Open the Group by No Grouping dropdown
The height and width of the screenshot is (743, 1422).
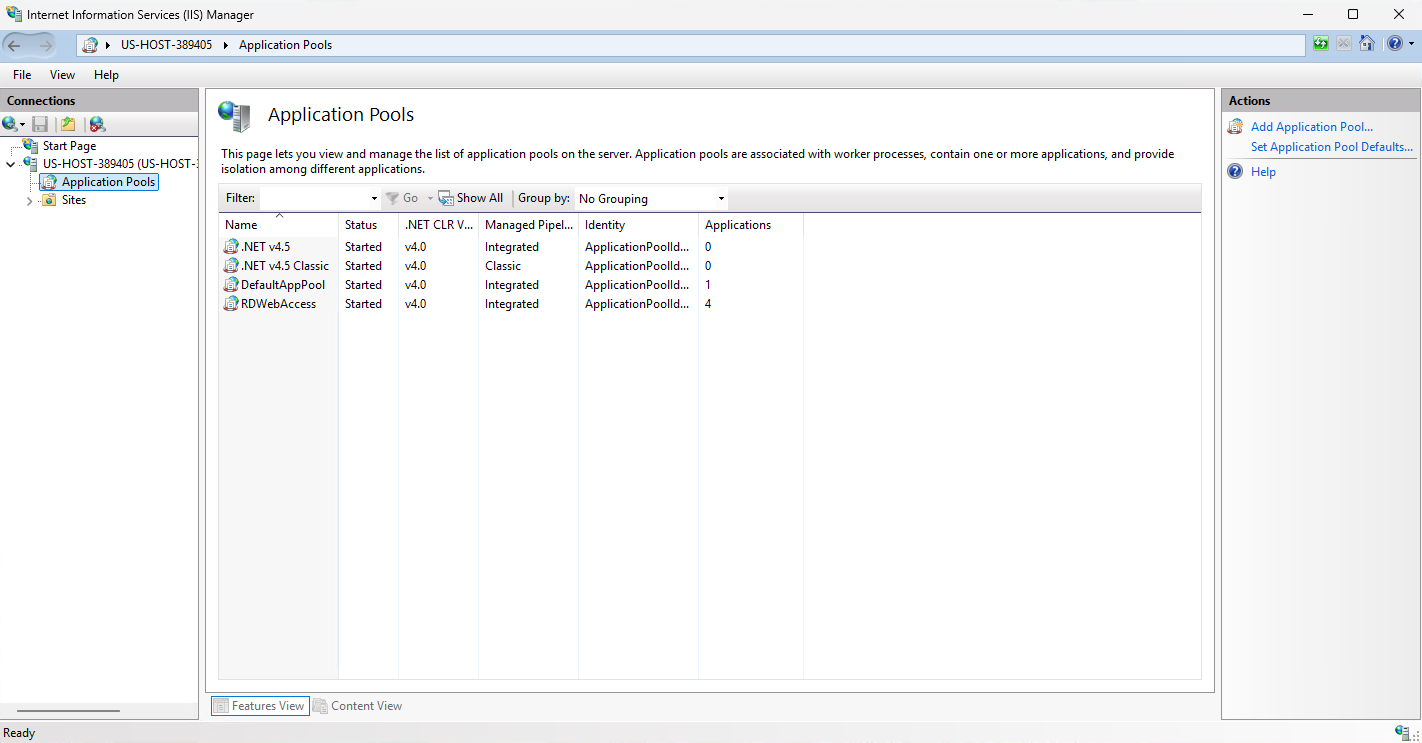[651, 198]
